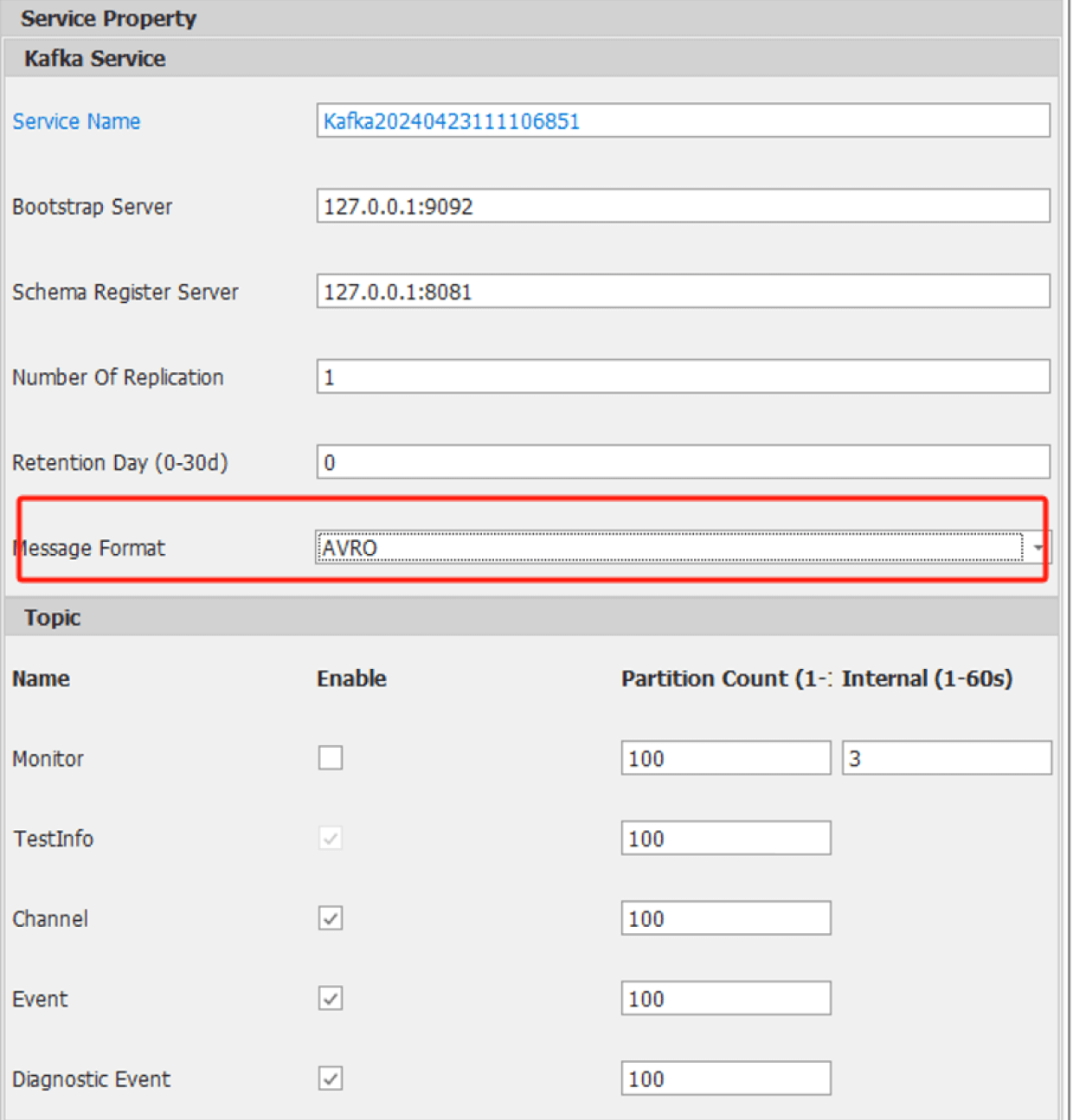Uncheck the Diagnostic Event checkbox

click(331, 1078)
